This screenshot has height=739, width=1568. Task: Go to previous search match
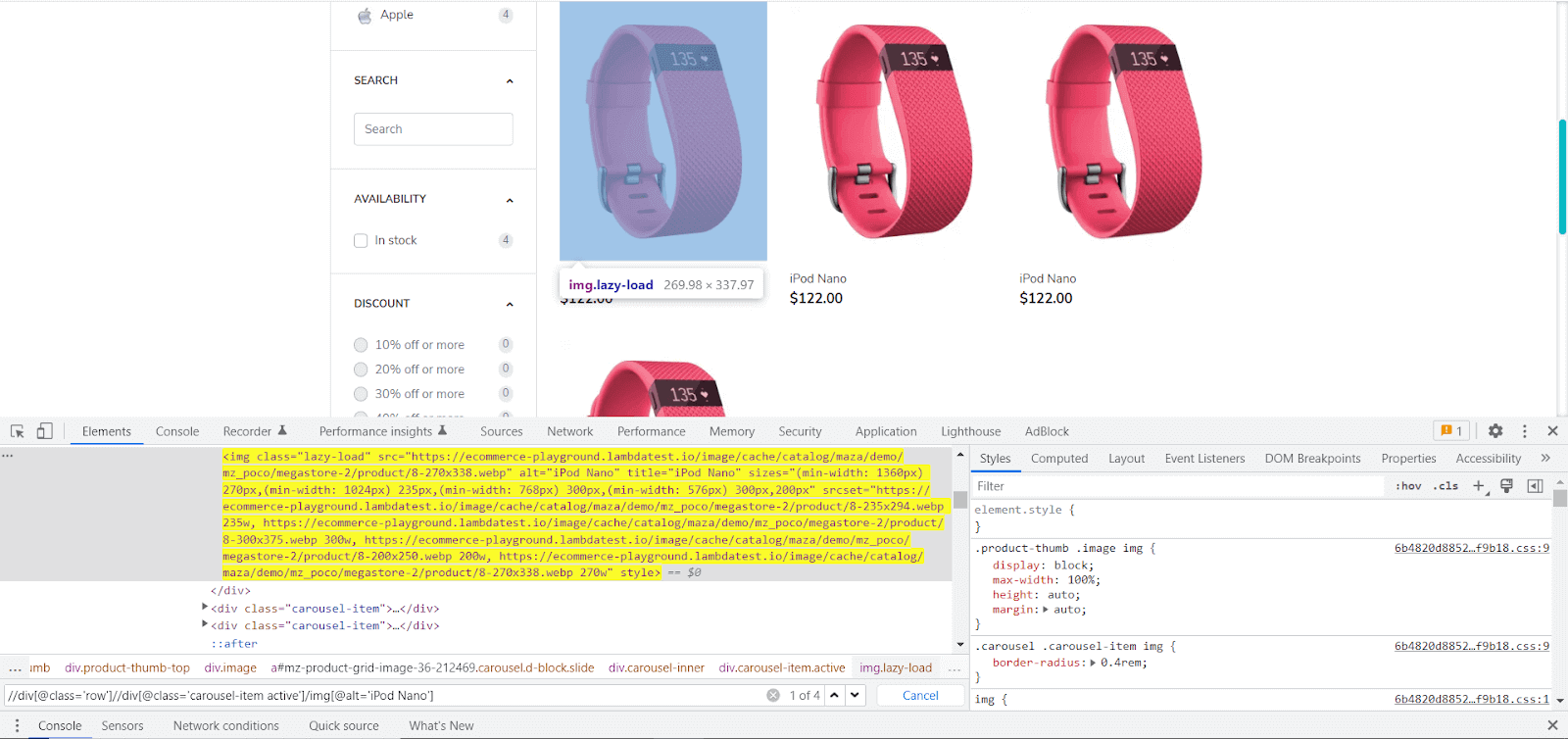coord(834,695)
